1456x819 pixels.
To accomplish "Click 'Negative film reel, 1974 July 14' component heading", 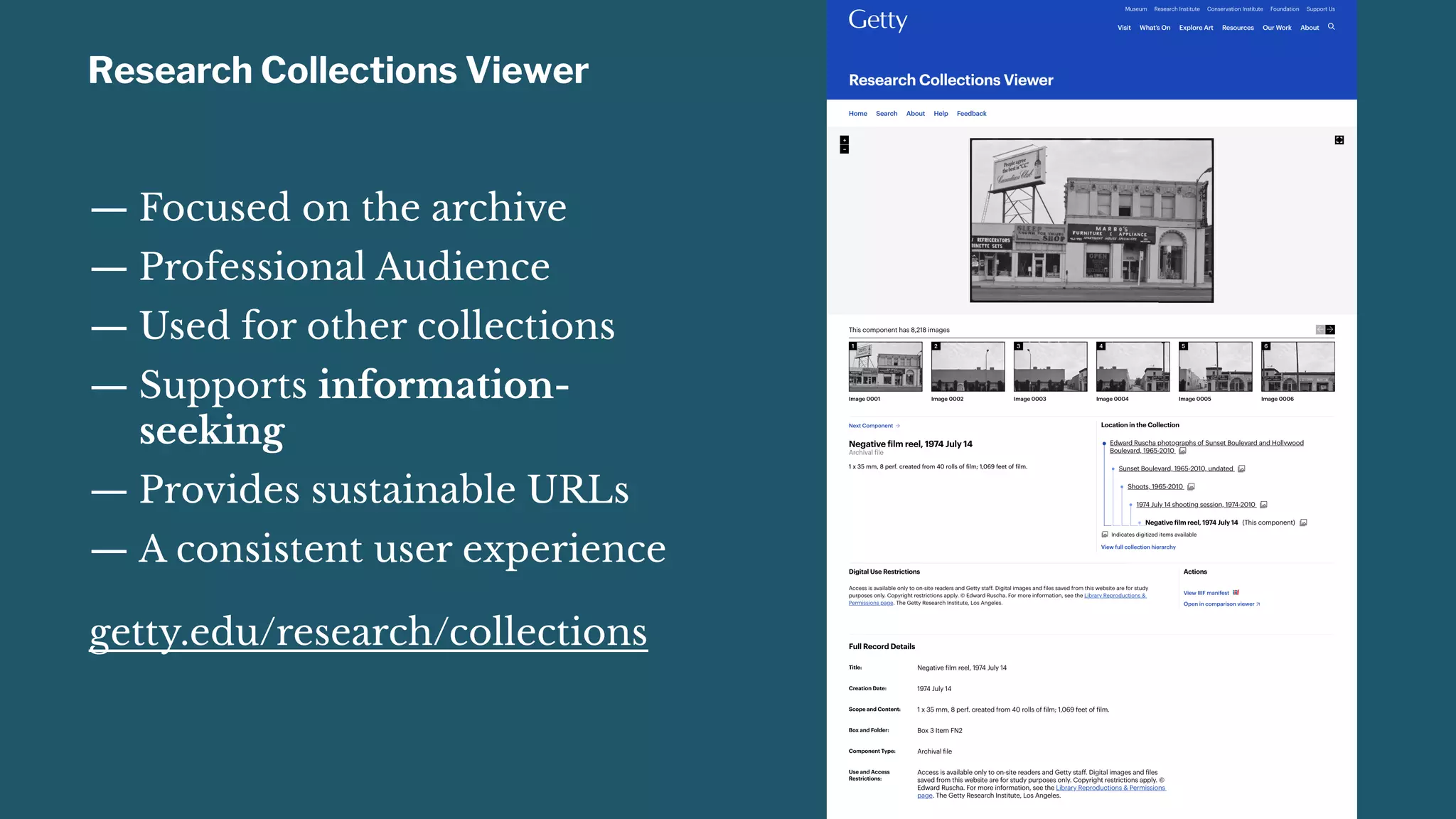I will click(x=910, y=444).
